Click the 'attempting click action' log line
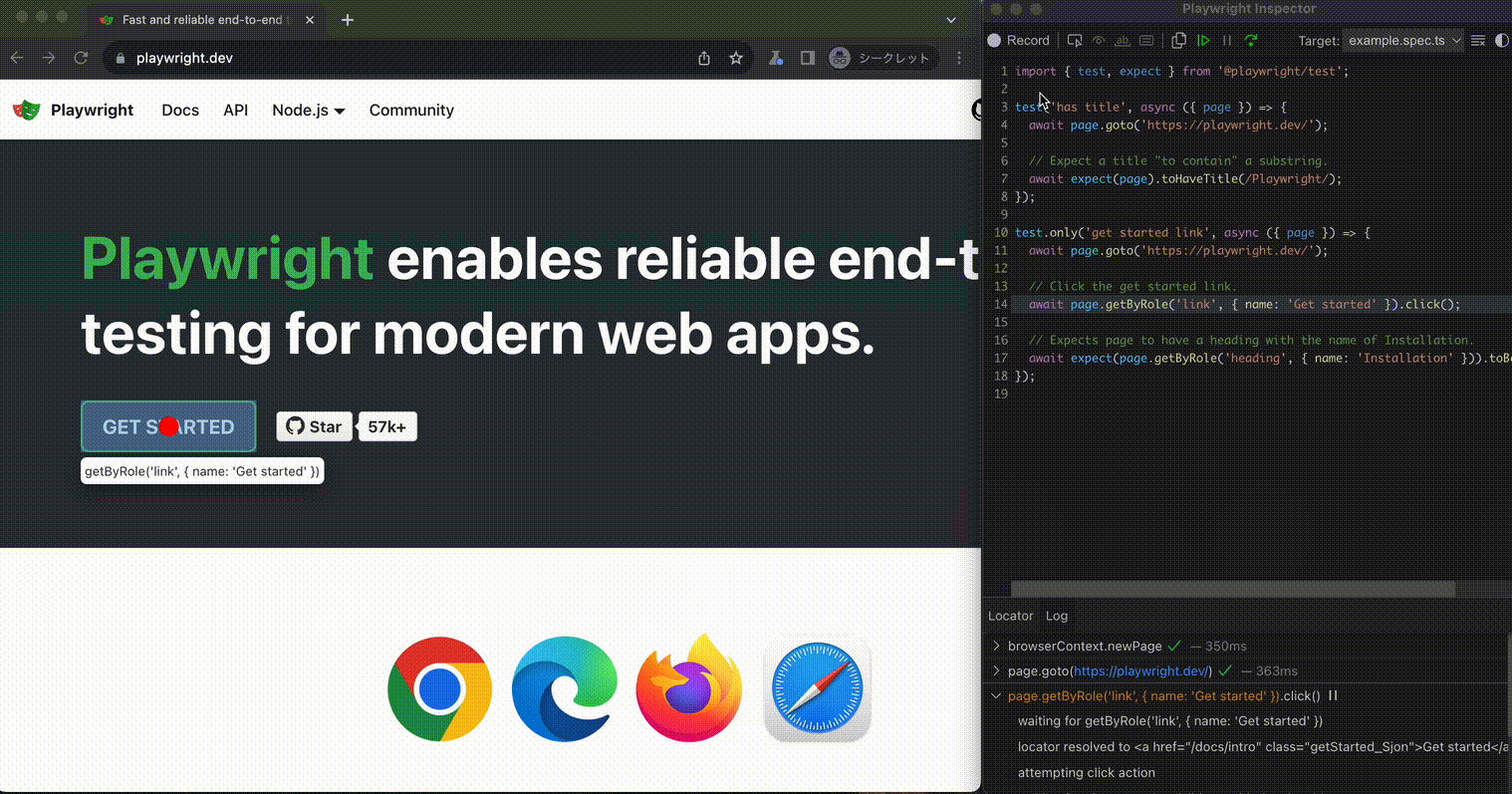 tap(1087, 772)
